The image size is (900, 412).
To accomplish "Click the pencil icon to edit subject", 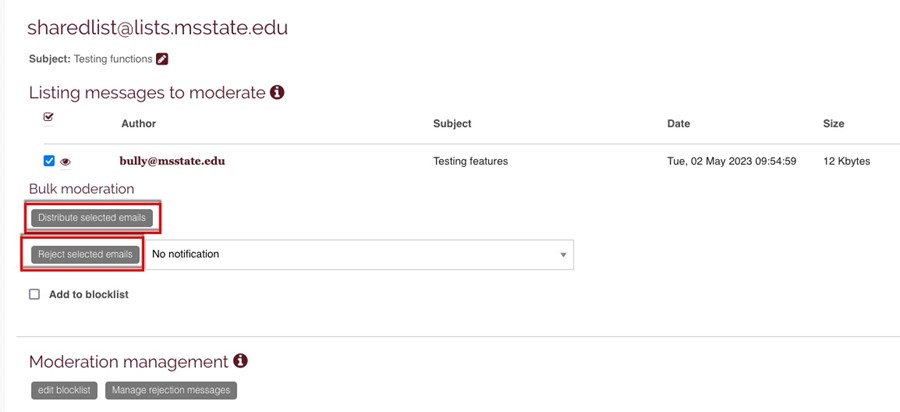I will 162,59.
